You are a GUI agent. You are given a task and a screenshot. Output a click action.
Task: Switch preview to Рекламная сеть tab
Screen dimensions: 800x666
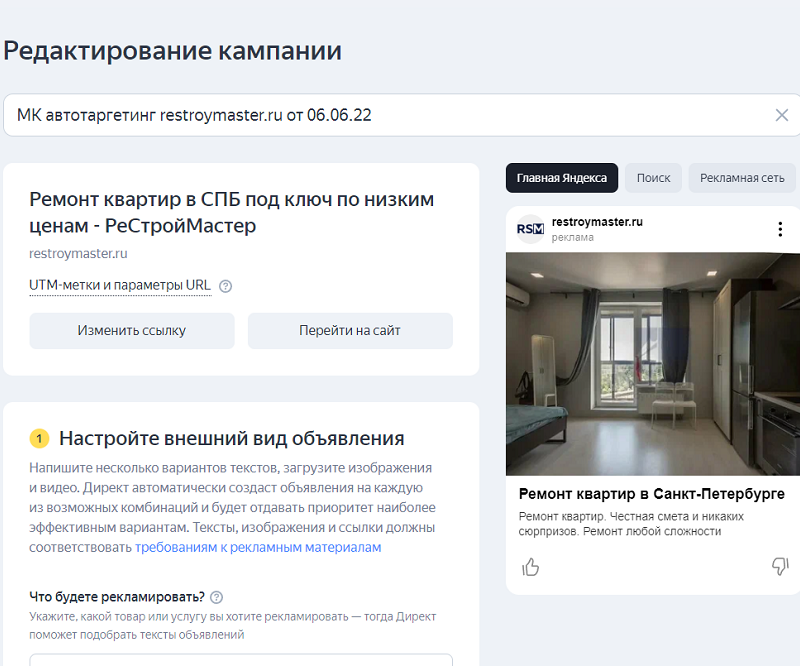[x=742, y=178]
